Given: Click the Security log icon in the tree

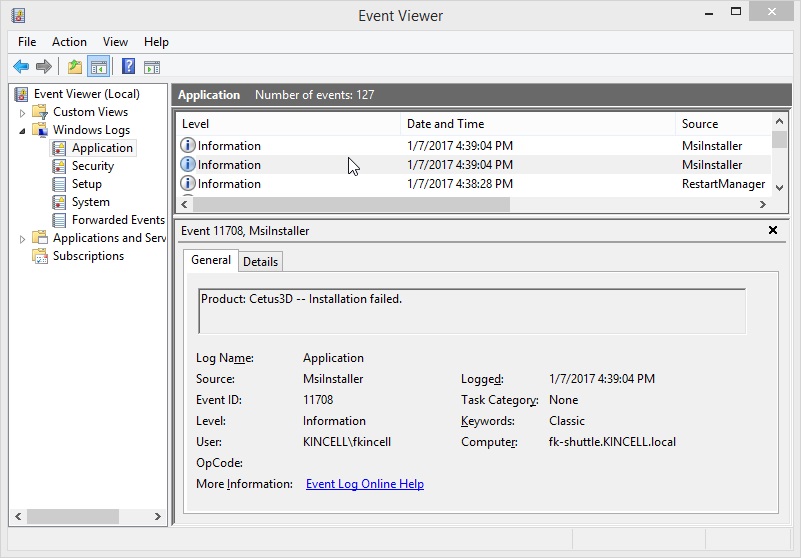Looking at the screenshot, I should coord(59,166).
